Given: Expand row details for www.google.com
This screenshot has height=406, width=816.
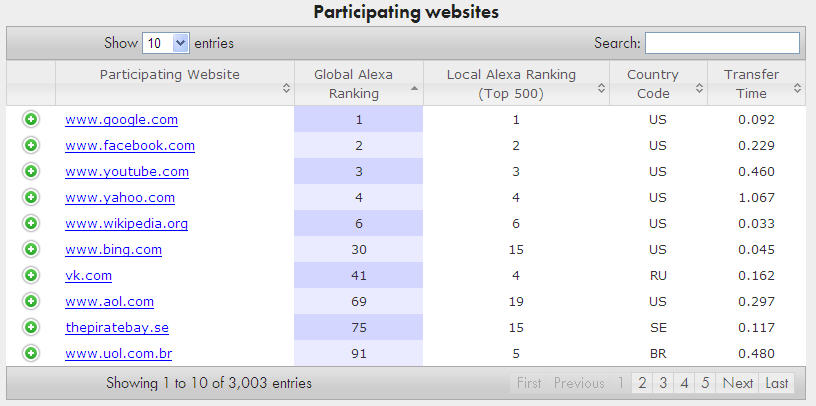Looking at the screenshot, I should (30, 119).
